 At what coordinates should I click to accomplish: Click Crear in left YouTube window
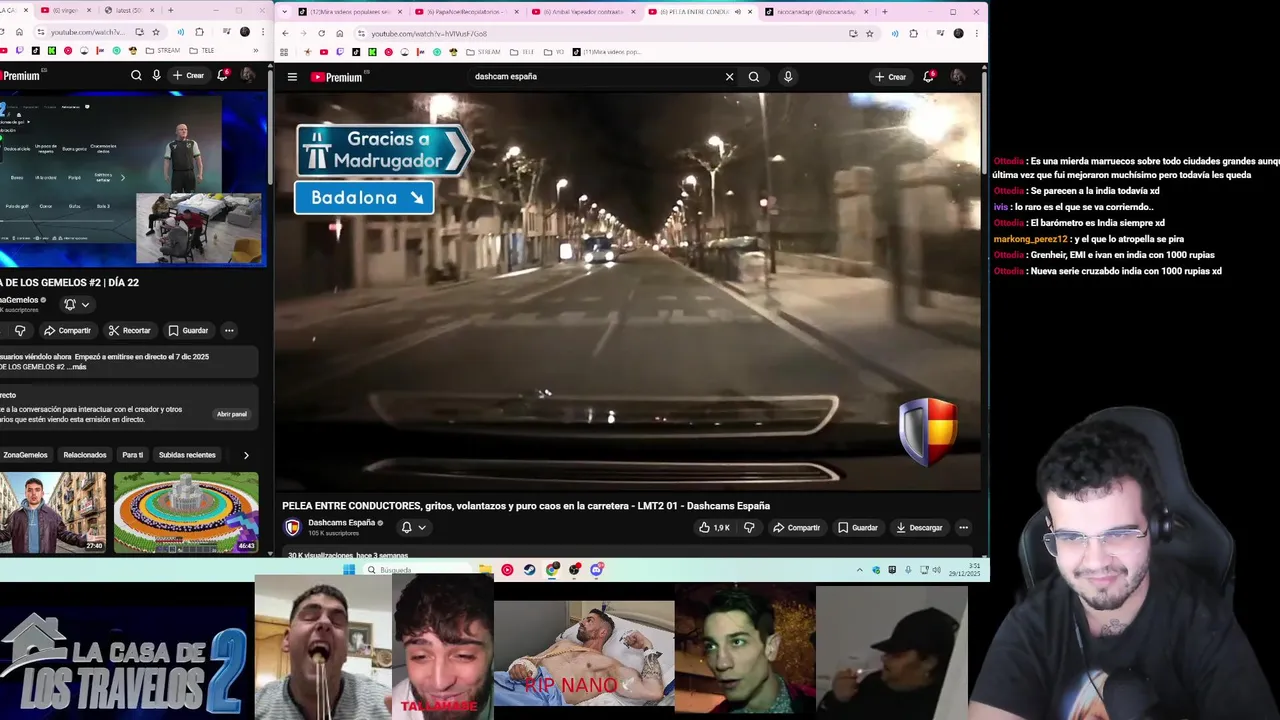click(x=188, y=75)
